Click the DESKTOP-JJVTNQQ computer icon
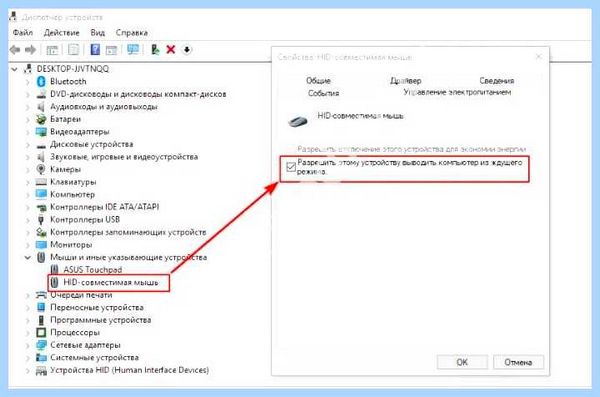Image resolution: width=600 pixels, height=397 pixels. pyautogui.click(x=28, y=69)
